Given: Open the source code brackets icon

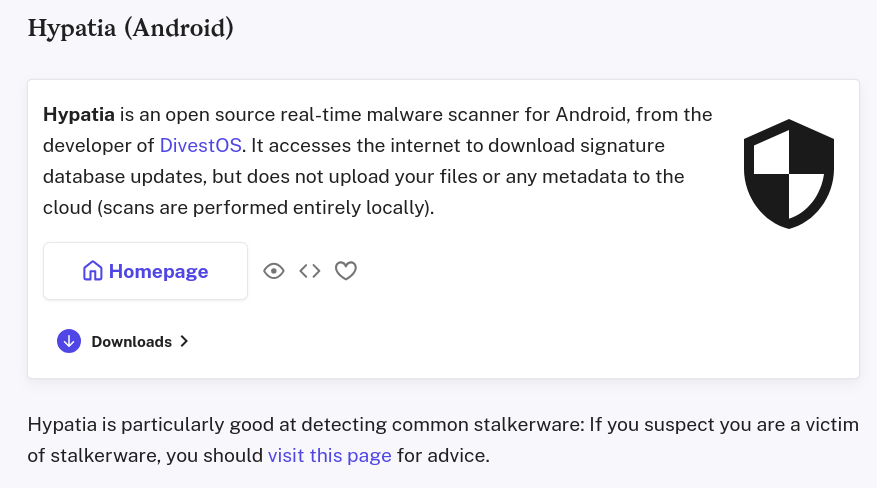Looking at the screenshot, I should [310, 271].
